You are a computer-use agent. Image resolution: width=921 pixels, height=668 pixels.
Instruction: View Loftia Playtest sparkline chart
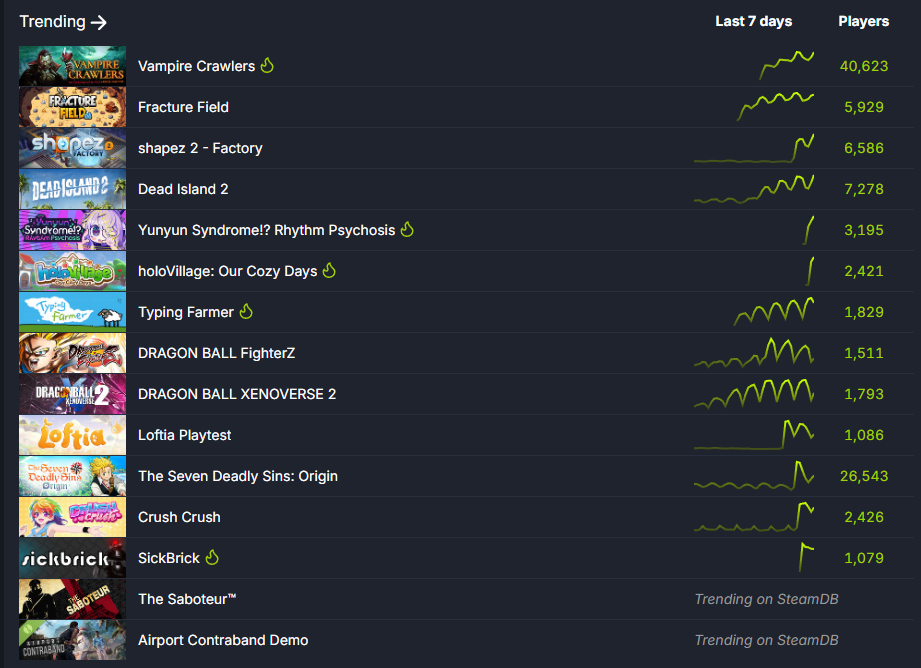[x=754, y=435]
